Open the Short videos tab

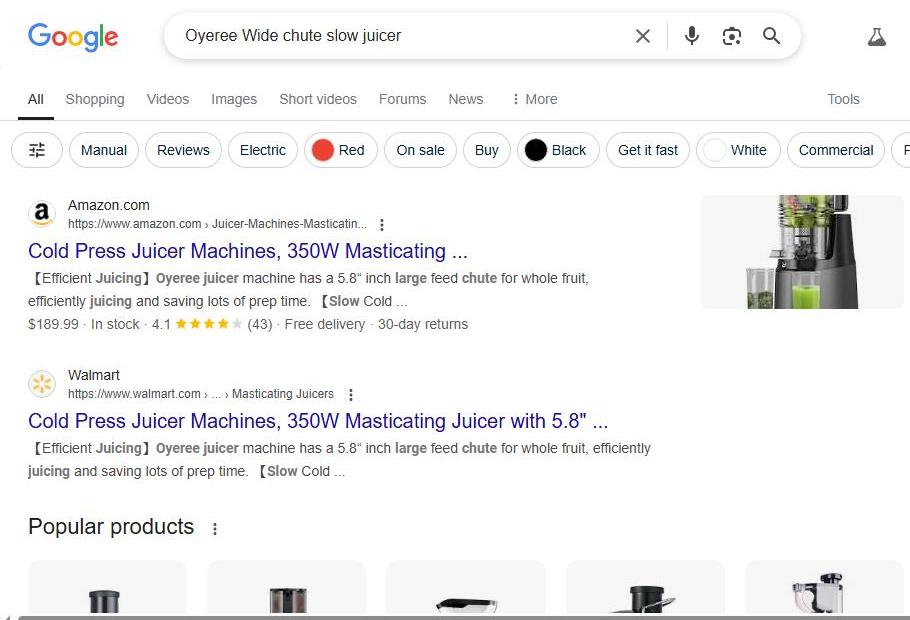coord(318,99)
